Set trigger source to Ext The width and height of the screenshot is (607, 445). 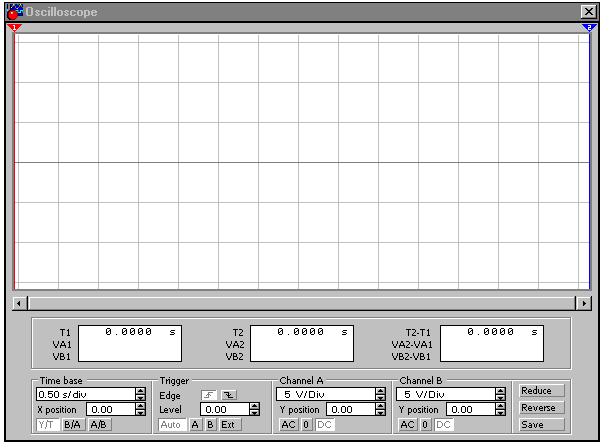[230, 424]
